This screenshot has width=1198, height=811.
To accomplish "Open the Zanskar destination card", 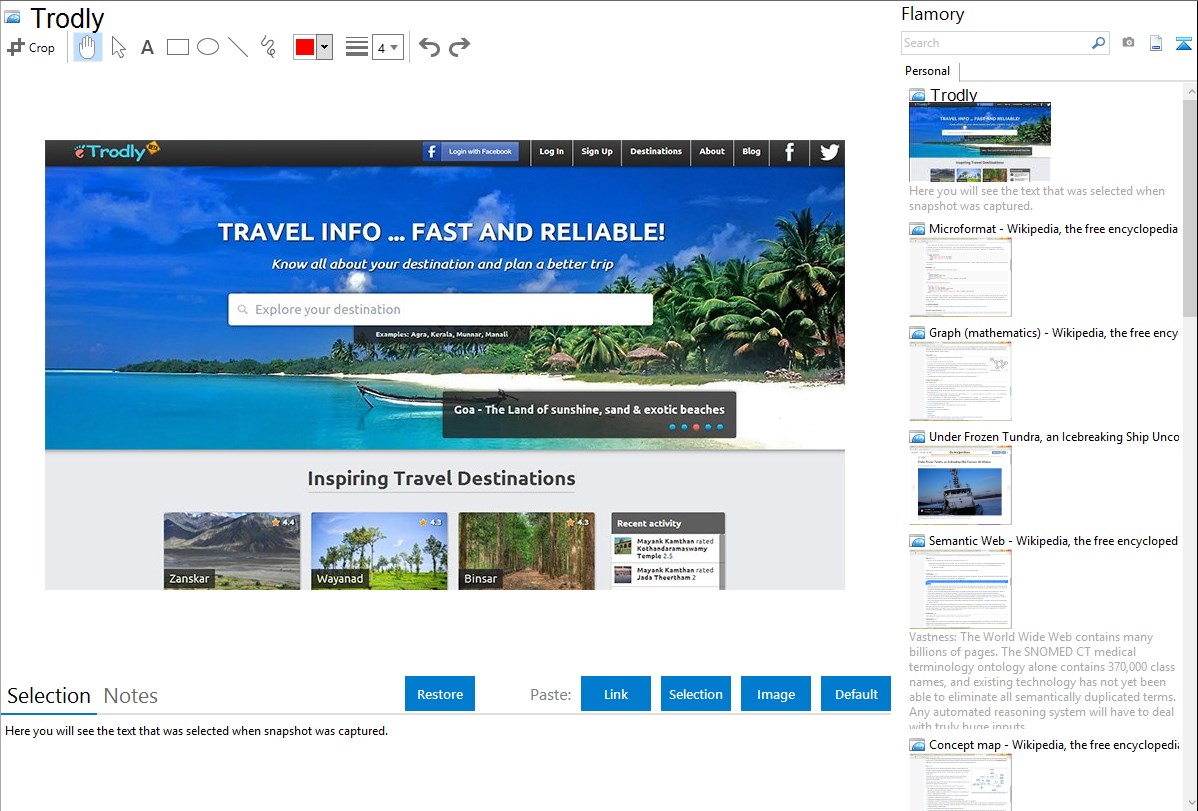I will 232,550.
